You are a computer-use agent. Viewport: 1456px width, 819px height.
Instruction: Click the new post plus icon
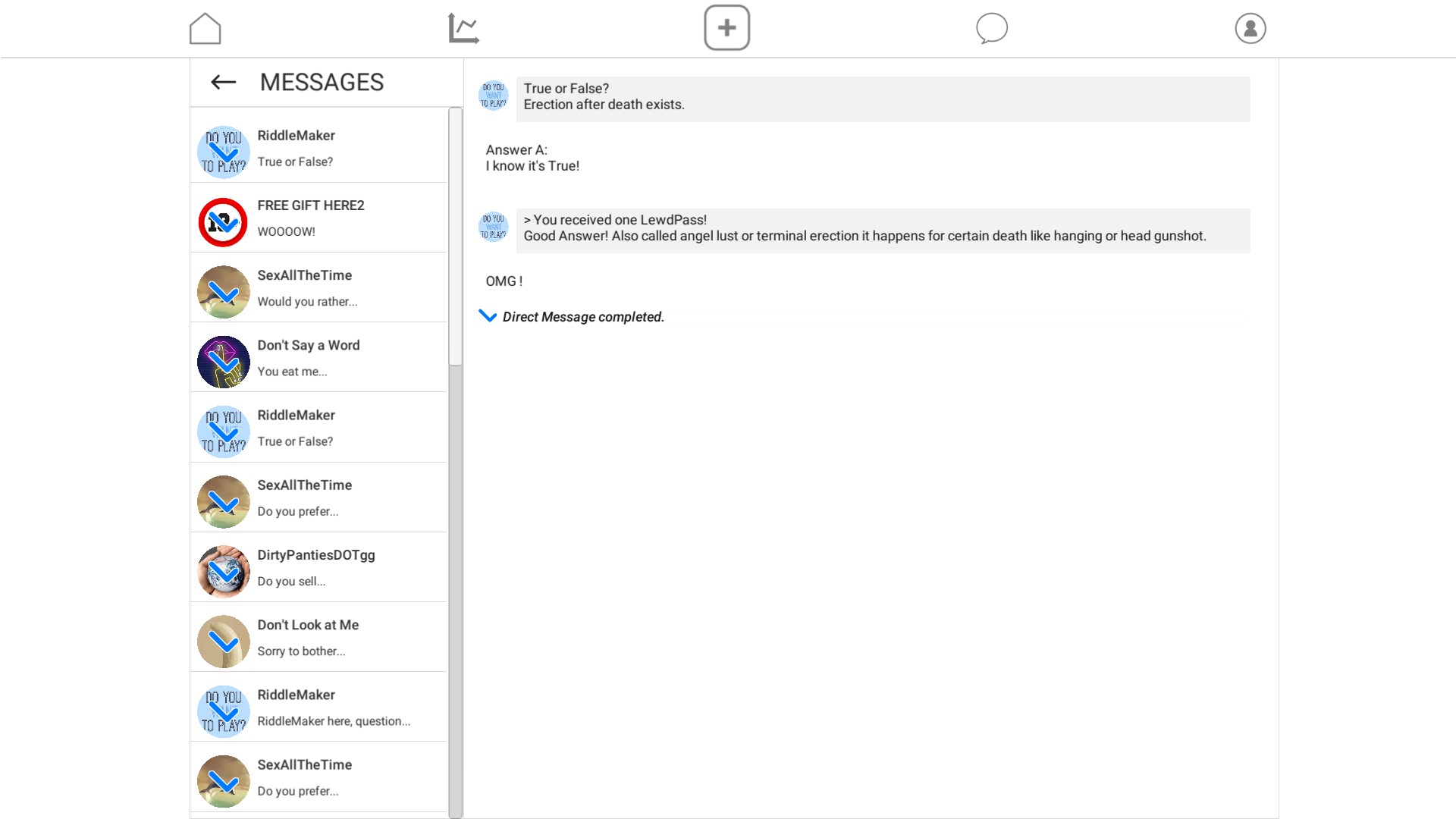tap(726, 28)
